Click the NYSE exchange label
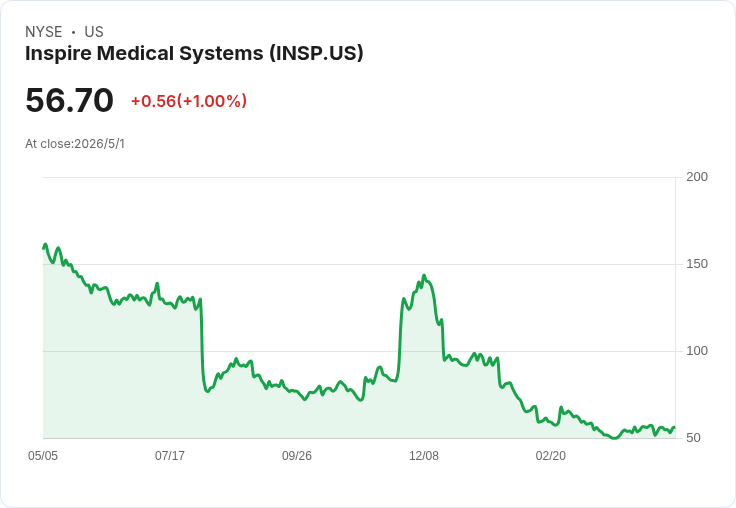This screenshot has height=508, width=736. 44,32
